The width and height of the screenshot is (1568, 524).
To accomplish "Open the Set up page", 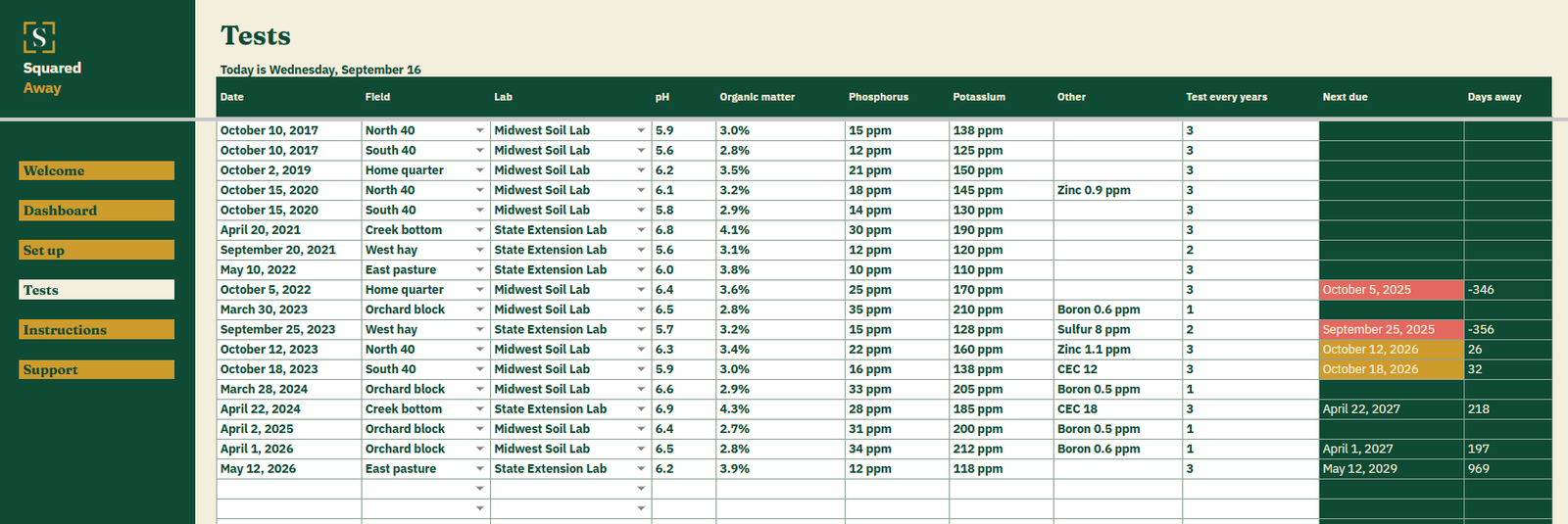I will tap(96, 250).
